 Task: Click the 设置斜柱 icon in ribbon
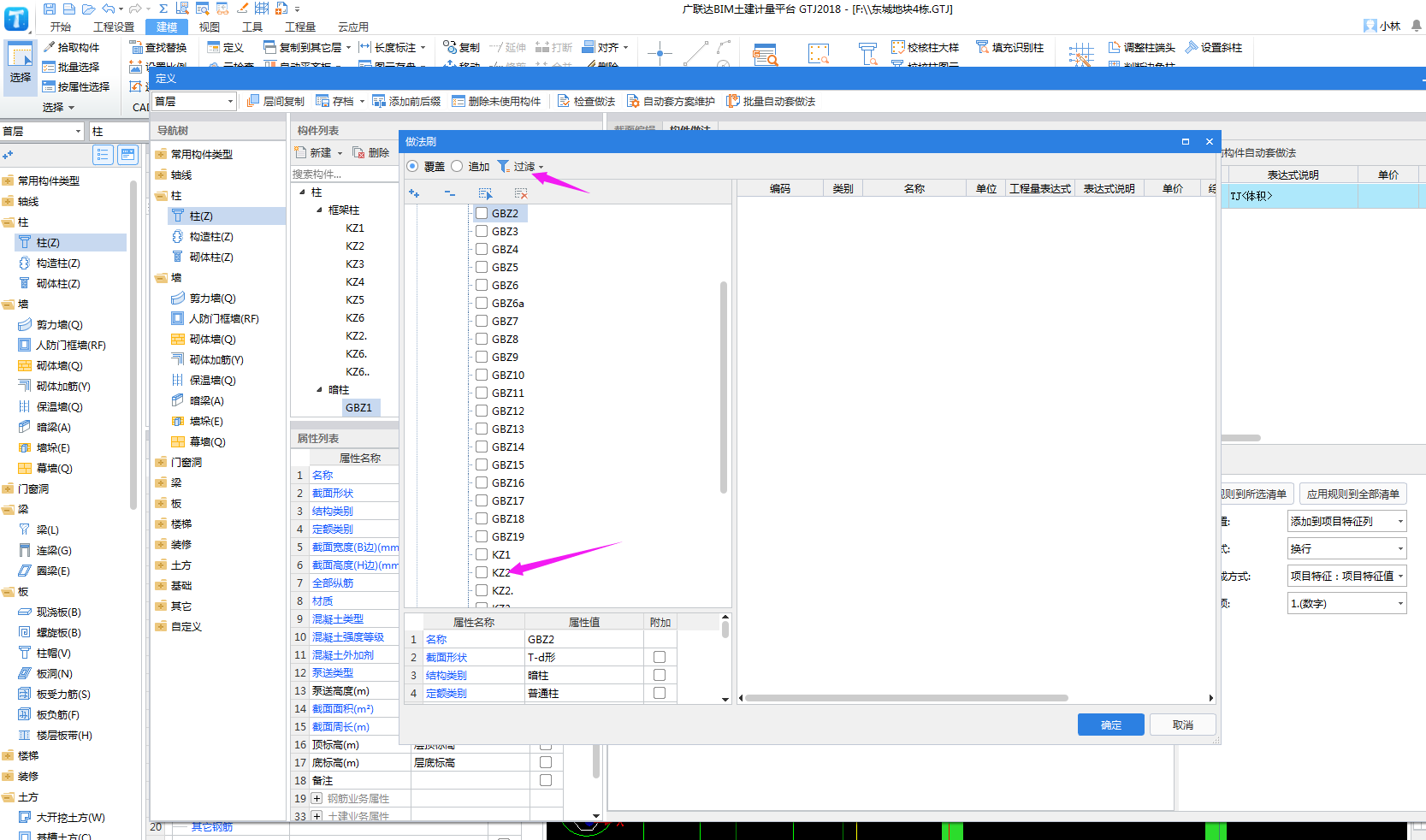coord(1191,47)
